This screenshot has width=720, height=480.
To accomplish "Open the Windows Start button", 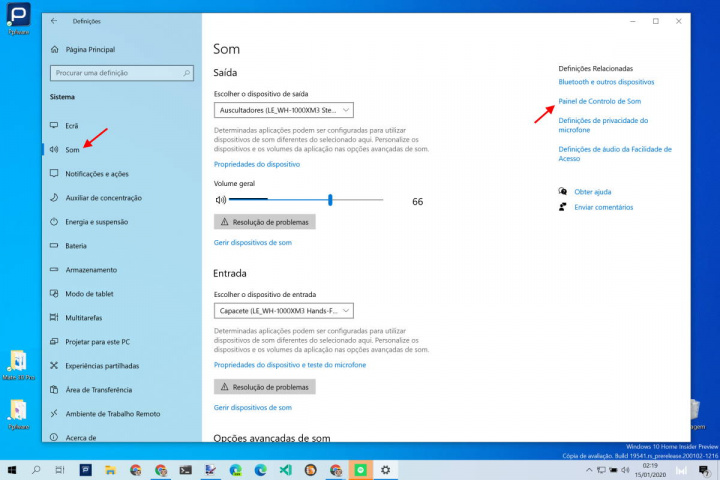I will 11,469.
